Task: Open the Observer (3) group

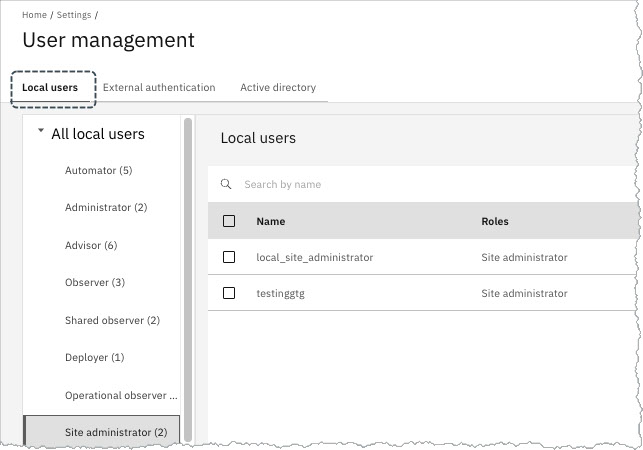Action: [95, 283]
